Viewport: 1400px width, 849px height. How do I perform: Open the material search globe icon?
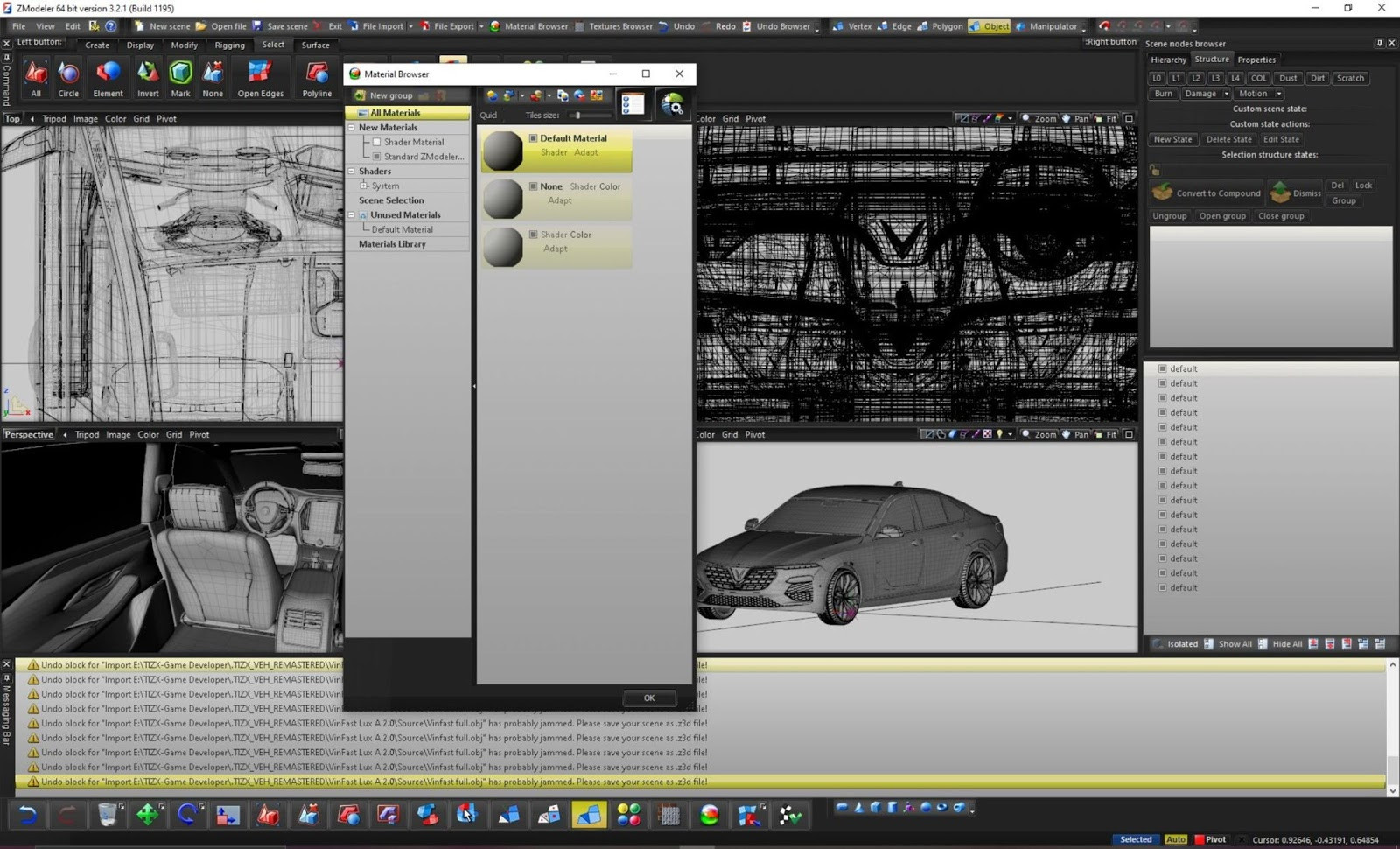click(672, 105)
